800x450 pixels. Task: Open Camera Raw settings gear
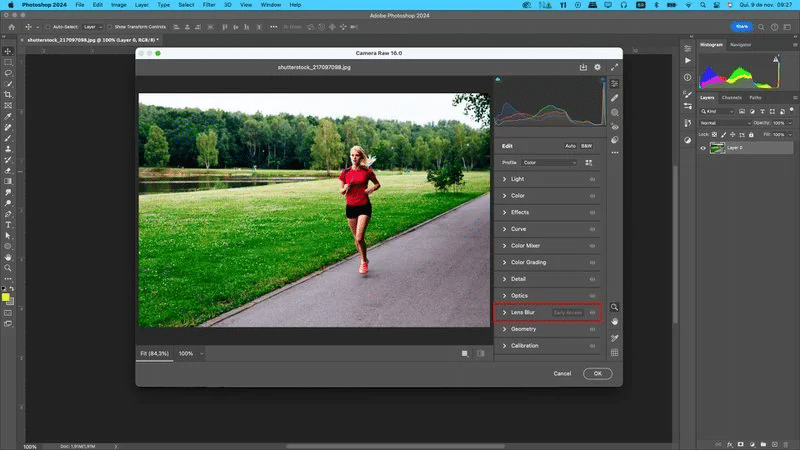597,67
